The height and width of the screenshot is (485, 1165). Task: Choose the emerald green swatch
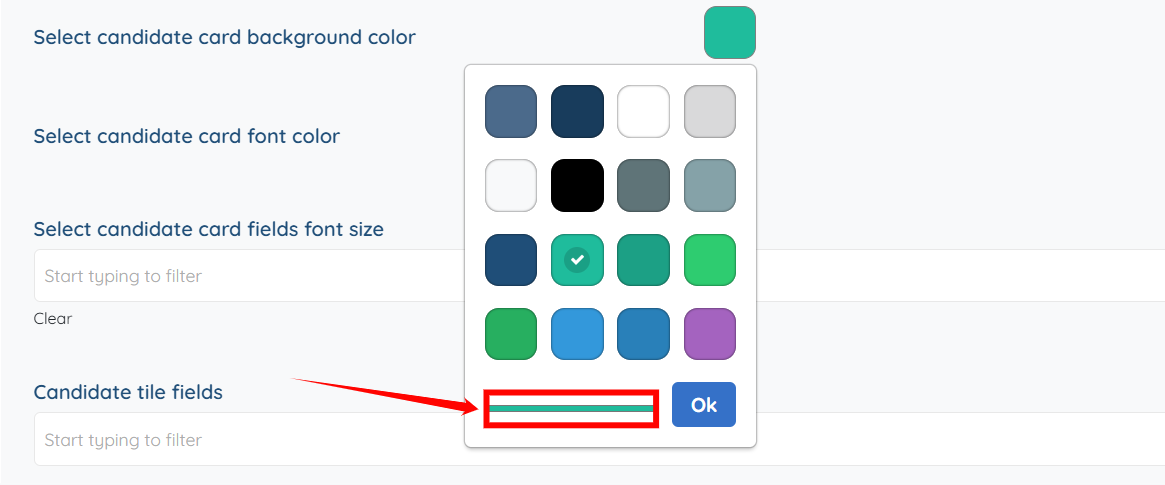point(511,334)
